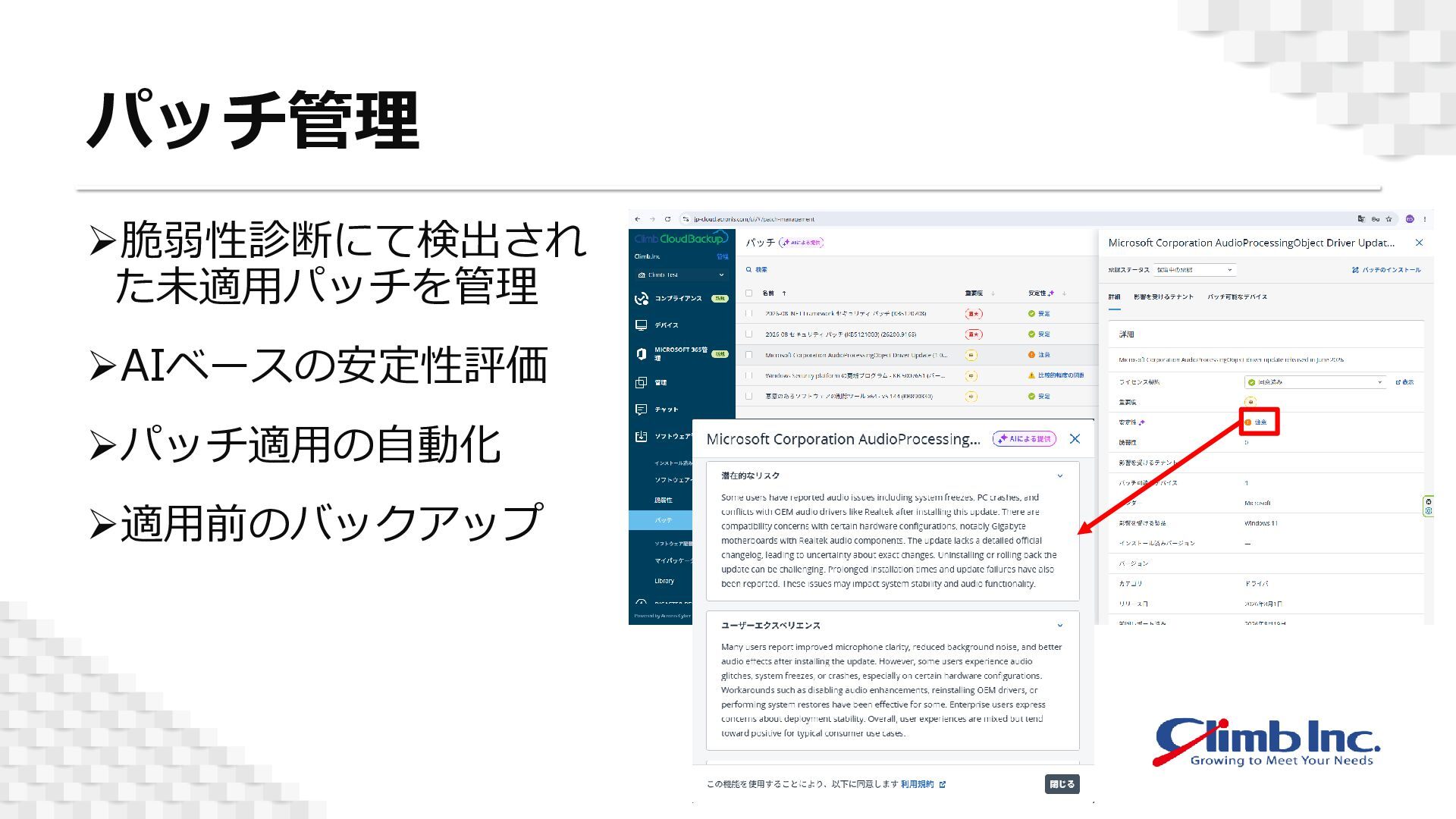Switch to 影響を受けるテナント tab

click(1163, 297)
